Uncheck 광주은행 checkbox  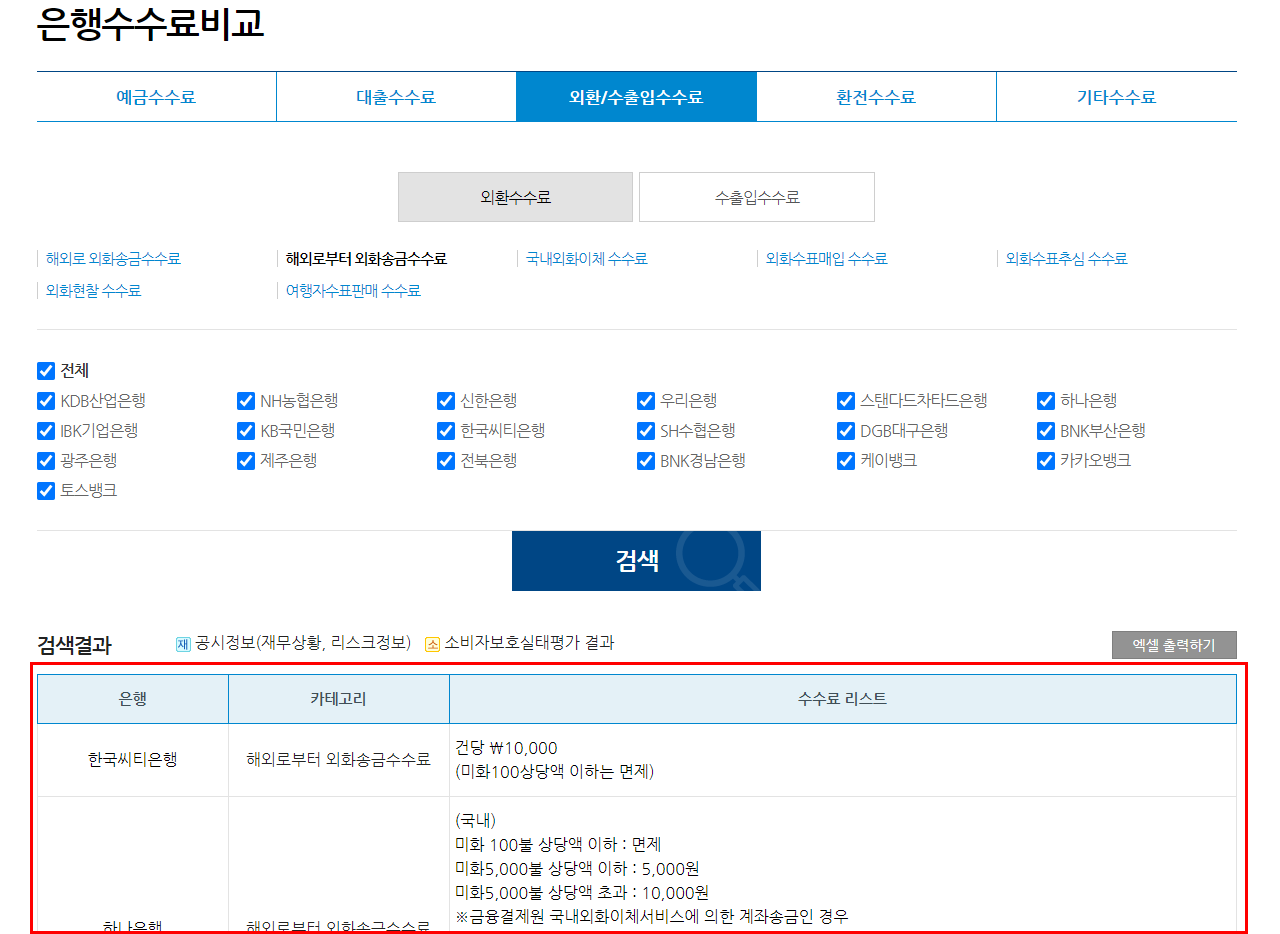tap(46, 461)
